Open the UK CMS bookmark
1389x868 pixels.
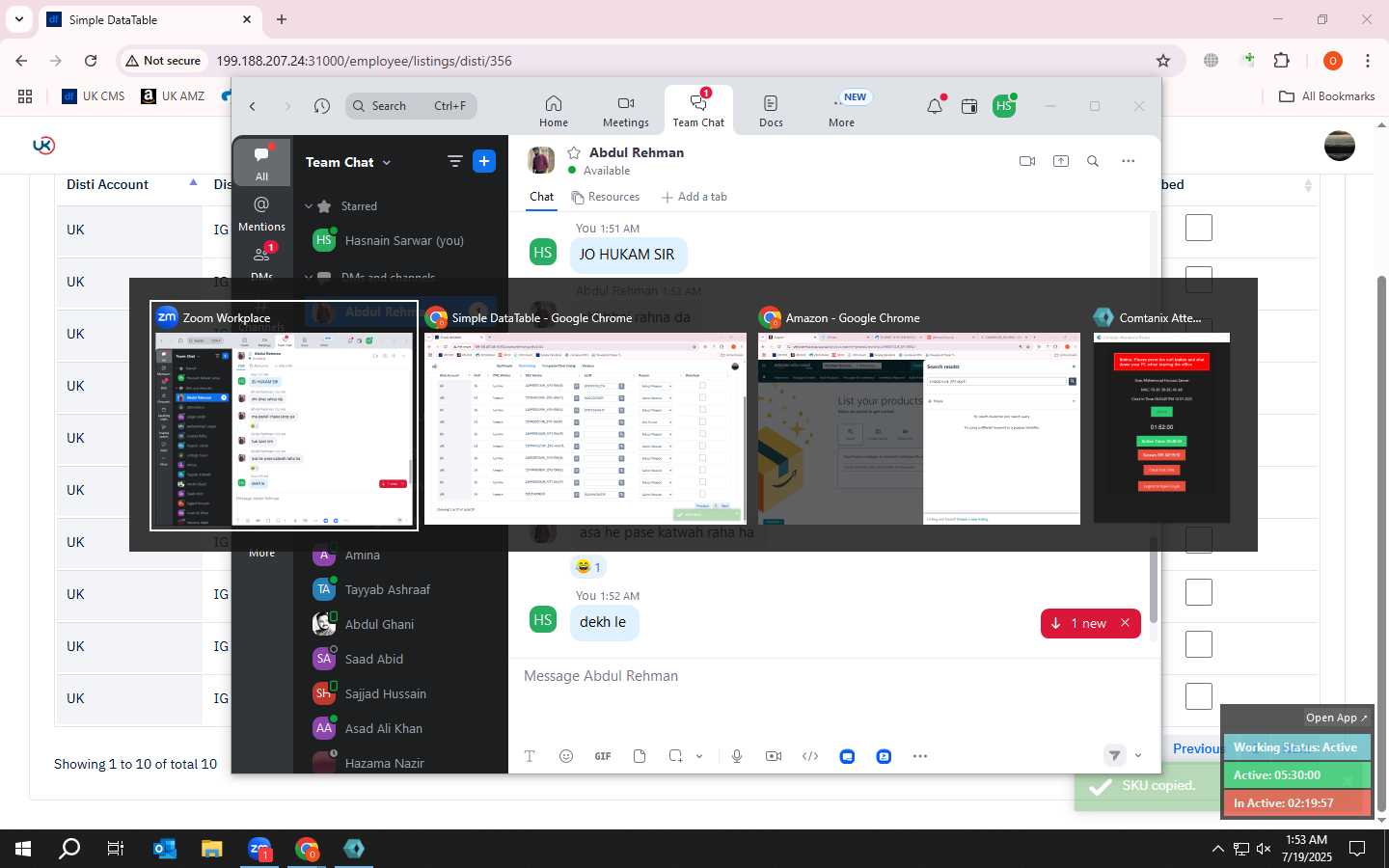(94, 96)
